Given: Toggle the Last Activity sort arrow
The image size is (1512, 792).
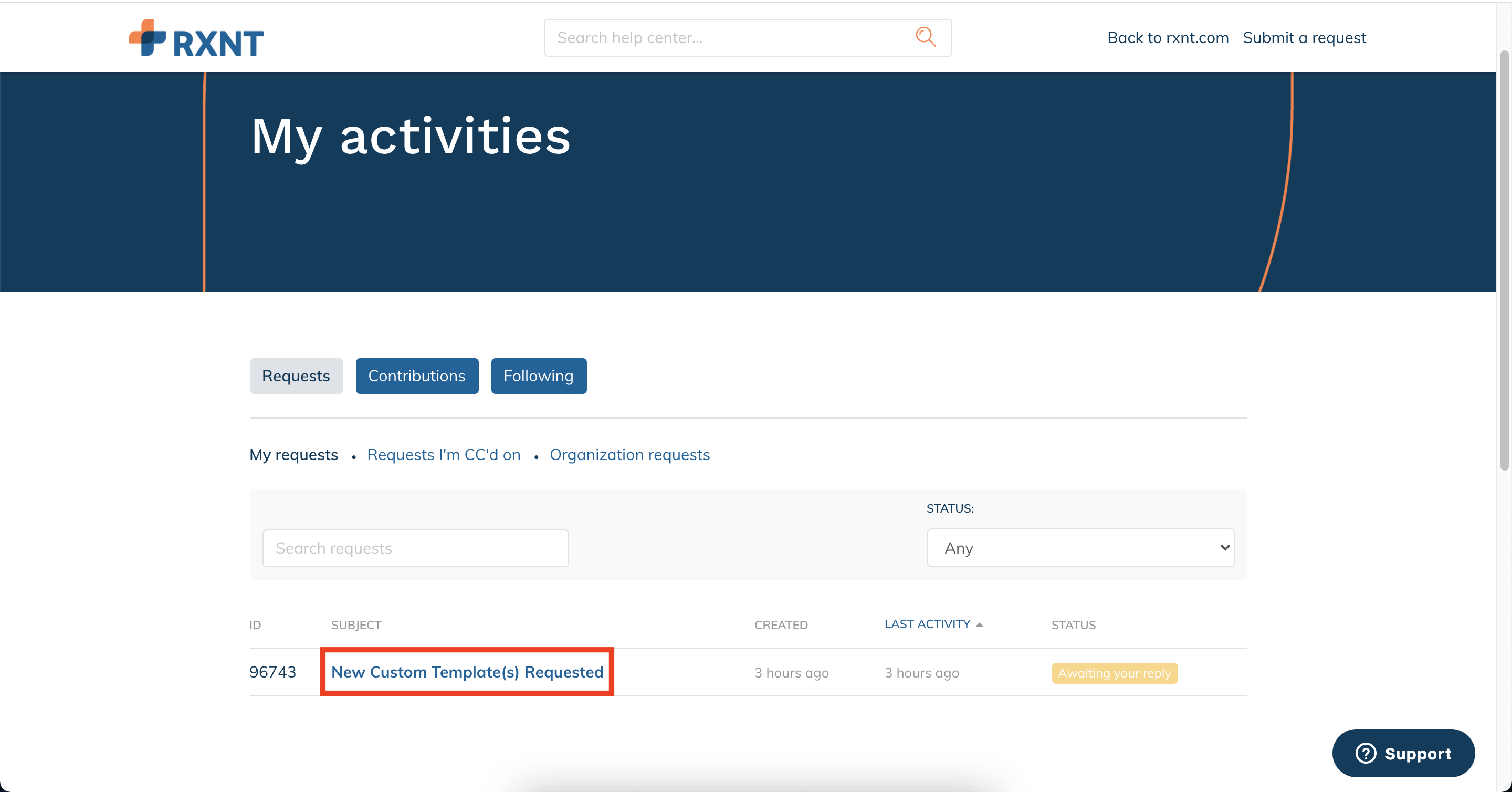Looking at the screenshot, I should coord(979,624).
